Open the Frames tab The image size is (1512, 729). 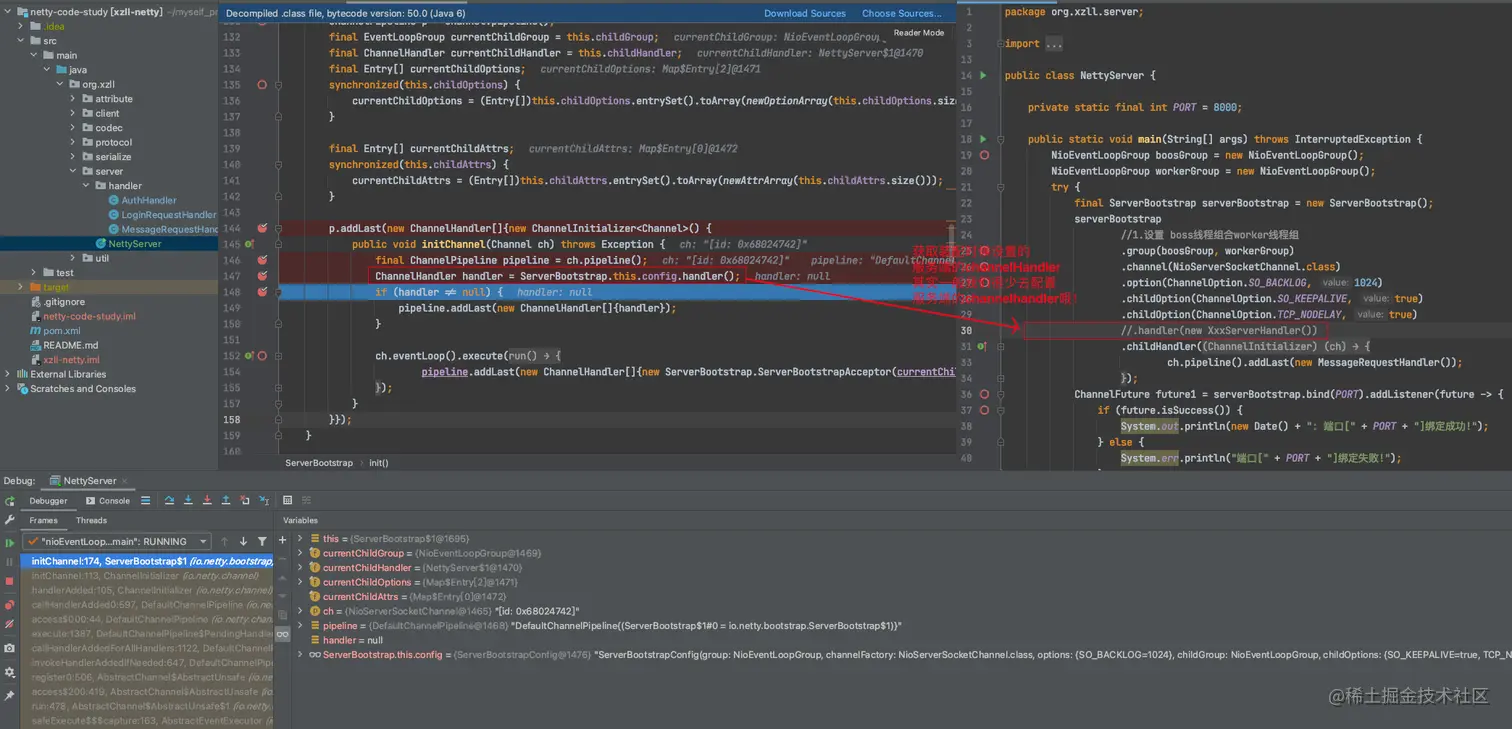pyautogui.click(x=43, y=520)
